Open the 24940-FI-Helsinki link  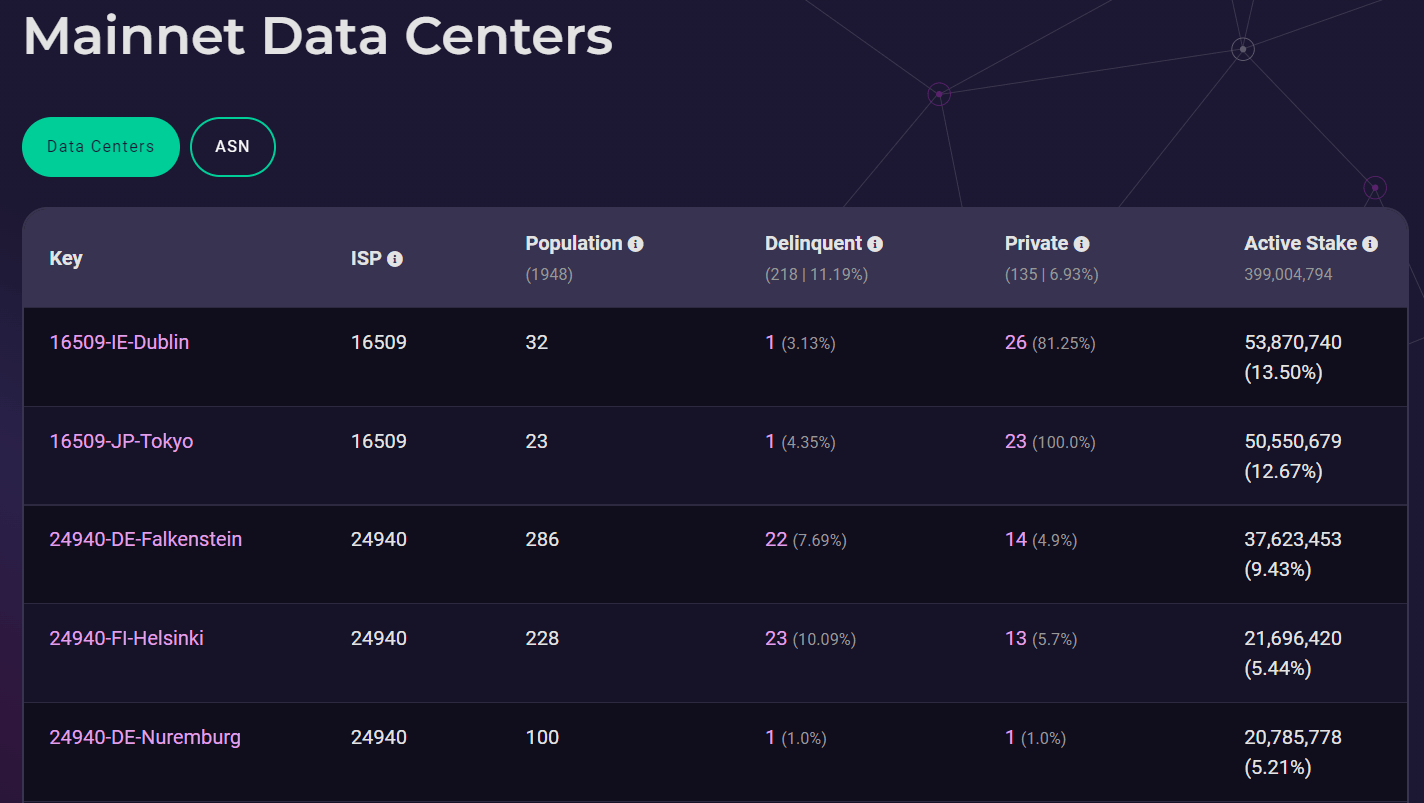(126, 638)
